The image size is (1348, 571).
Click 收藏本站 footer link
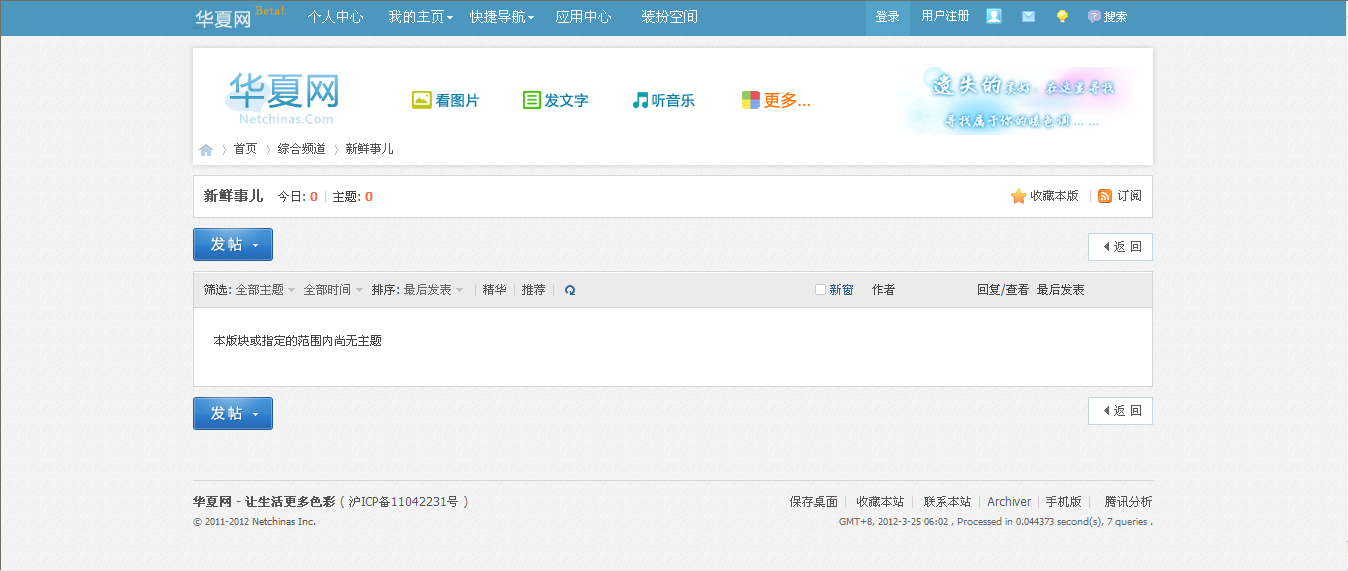880,502
